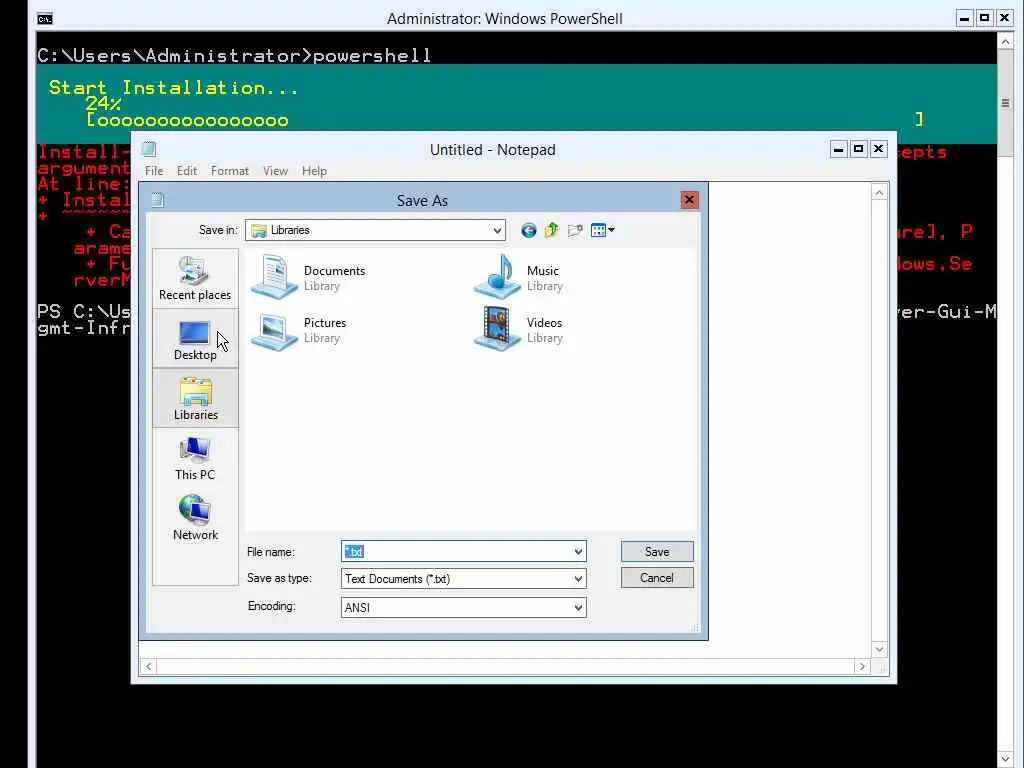Image resolution: width=1024 pixels, height=768 pixels.
Task: Click the PowerShell scrollbar thumb
Action: point(1005,103)
